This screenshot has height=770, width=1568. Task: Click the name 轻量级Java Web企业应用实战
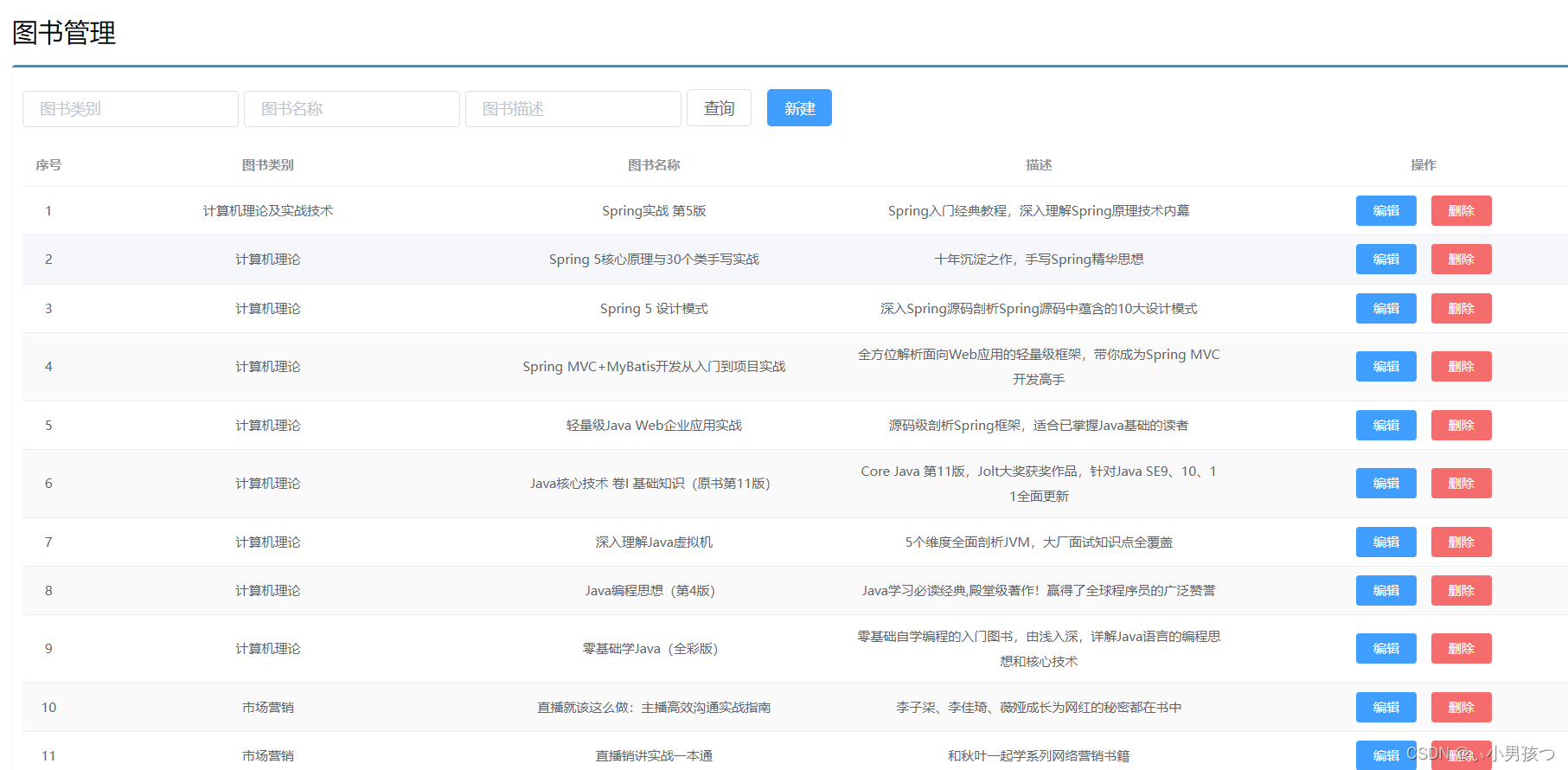654,426
